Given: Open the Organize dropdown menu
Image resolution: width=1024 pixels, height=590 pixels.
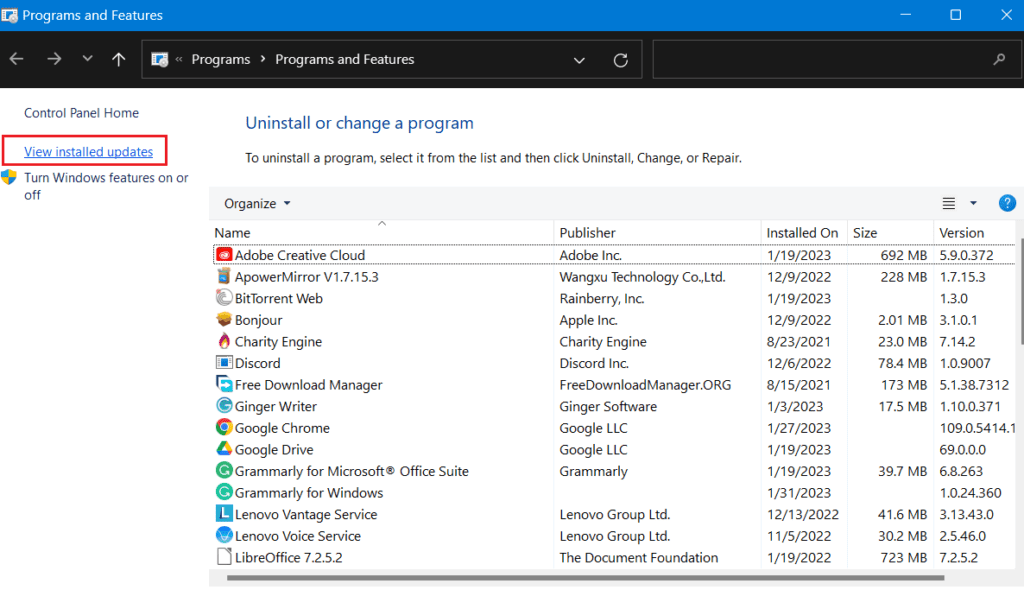Looking at the screenshot, I should (x=257, y=203).
